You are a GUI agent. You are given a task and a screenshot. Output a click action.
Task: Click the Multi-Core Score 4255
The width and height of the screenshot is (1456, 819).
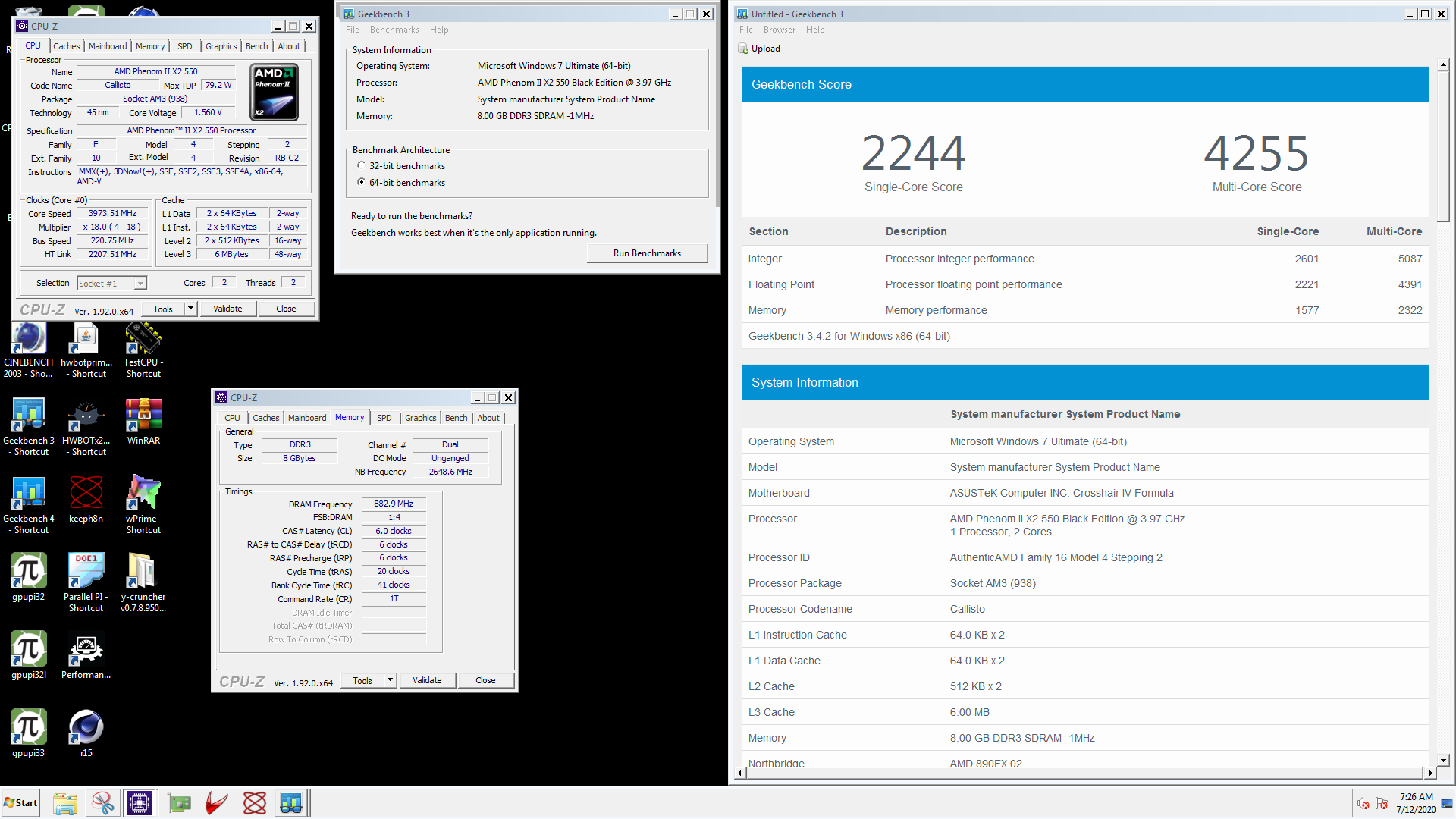(1257, 153)
